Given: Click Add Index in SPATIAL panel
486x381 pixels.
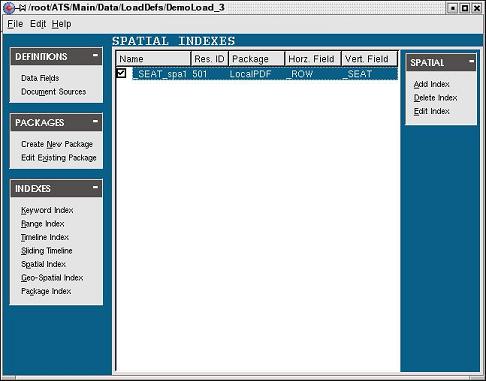Looking at the screenshot, I should [431, 84].
